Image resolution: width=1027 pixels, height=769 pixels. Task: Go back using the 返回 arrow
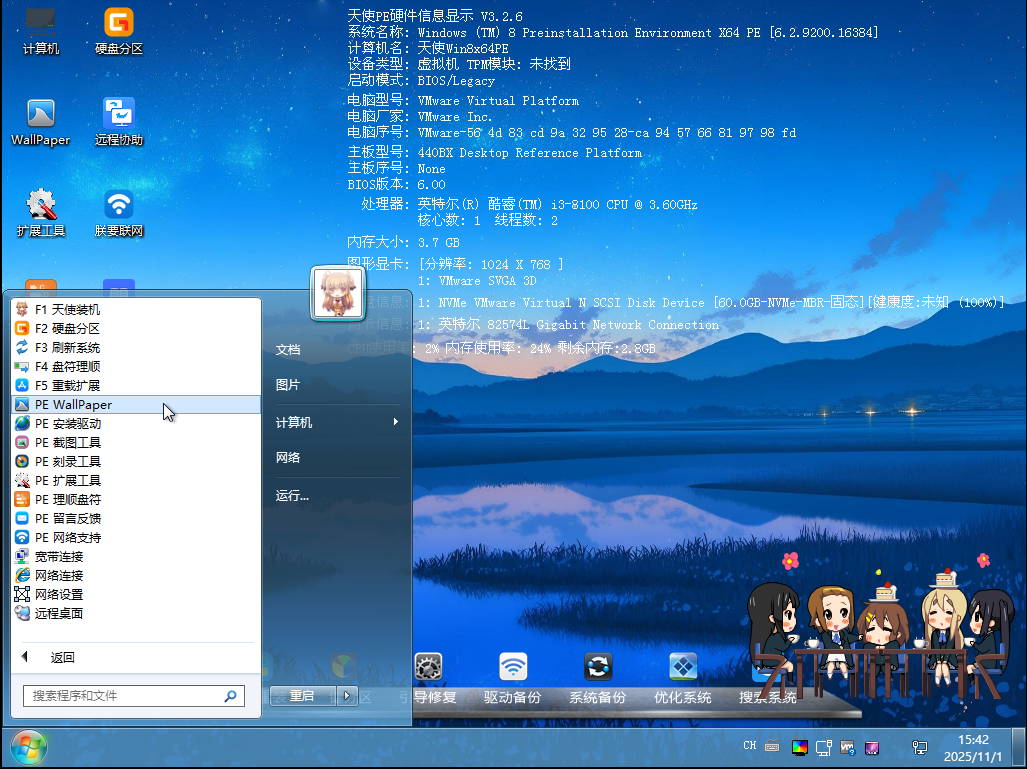point(50,657)
